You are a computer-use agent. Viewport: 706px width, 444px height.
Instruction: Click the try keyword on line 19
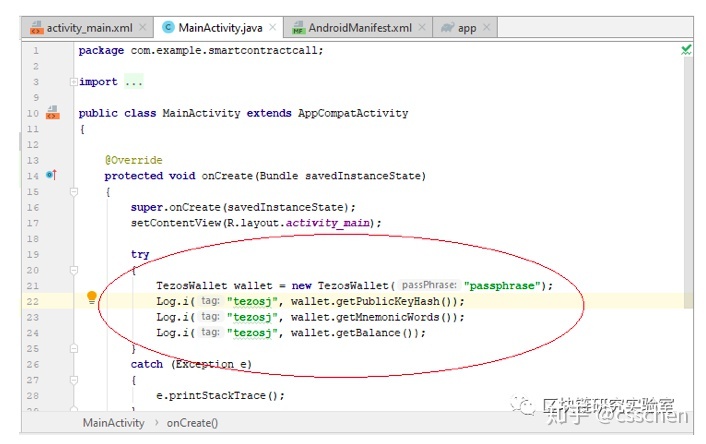pos(140,254)
